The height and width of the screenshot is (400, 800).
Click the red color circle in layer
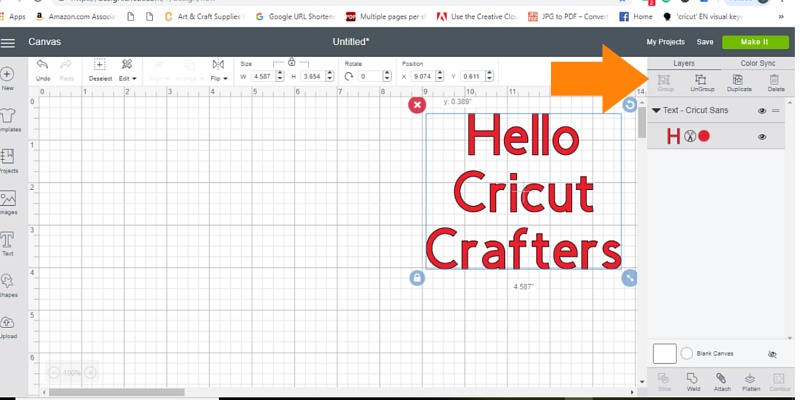pos(704,136)
